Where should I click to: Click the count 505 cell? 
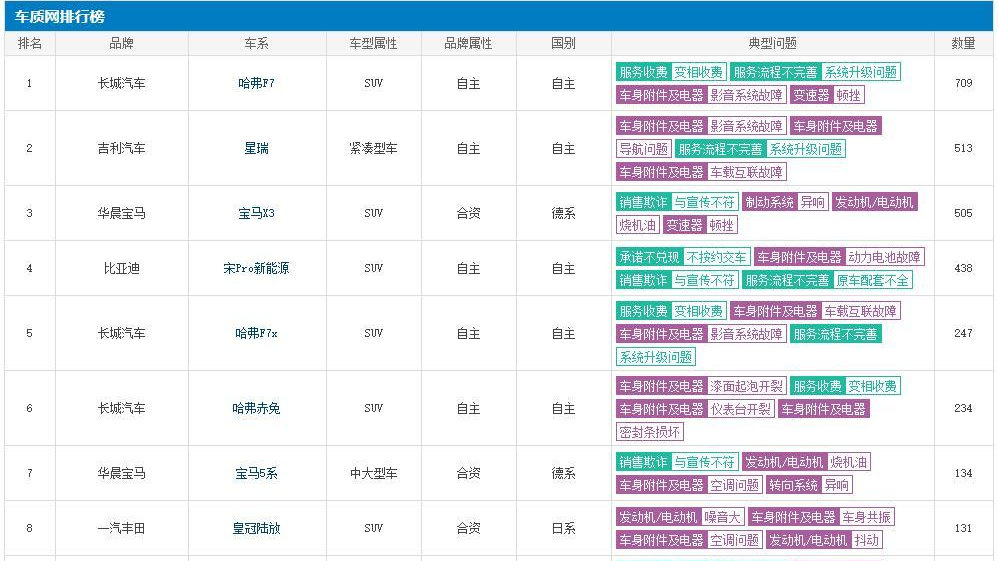point(964,213)
